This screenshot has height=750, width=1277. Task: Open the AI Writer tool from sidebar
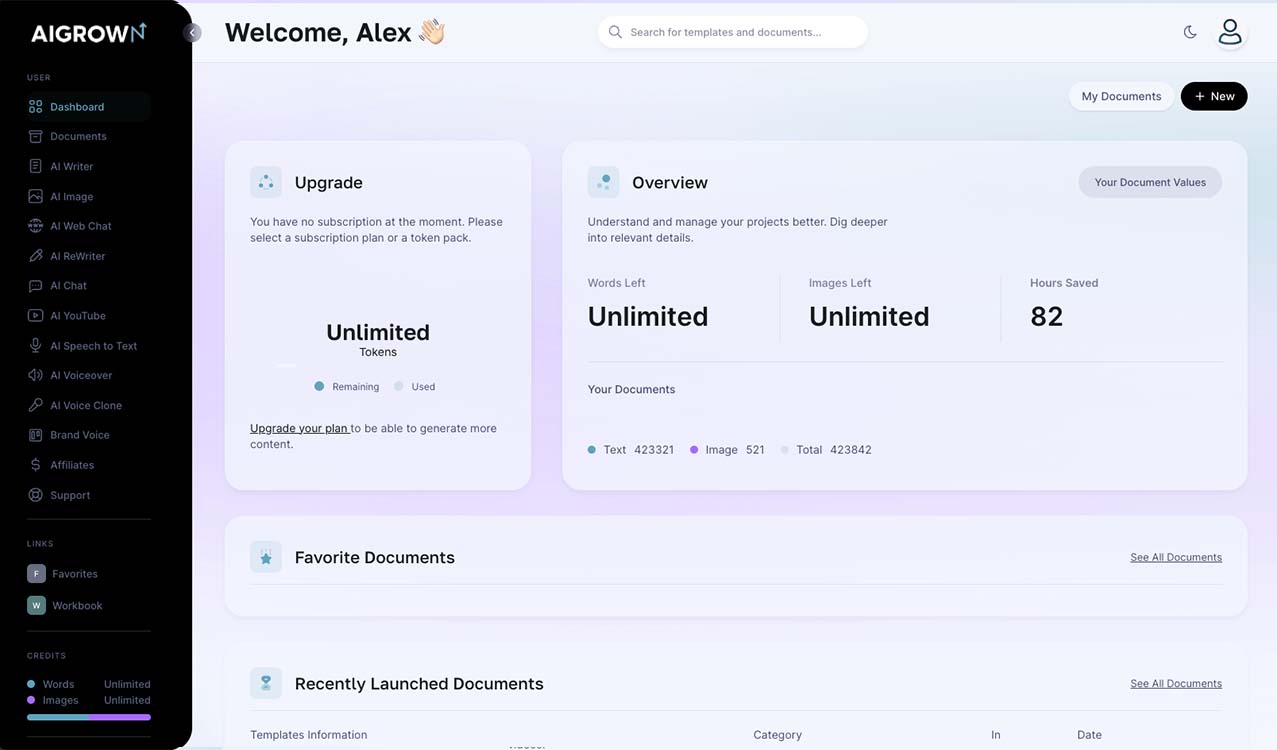pyautogui.click(x=70, y=166)
